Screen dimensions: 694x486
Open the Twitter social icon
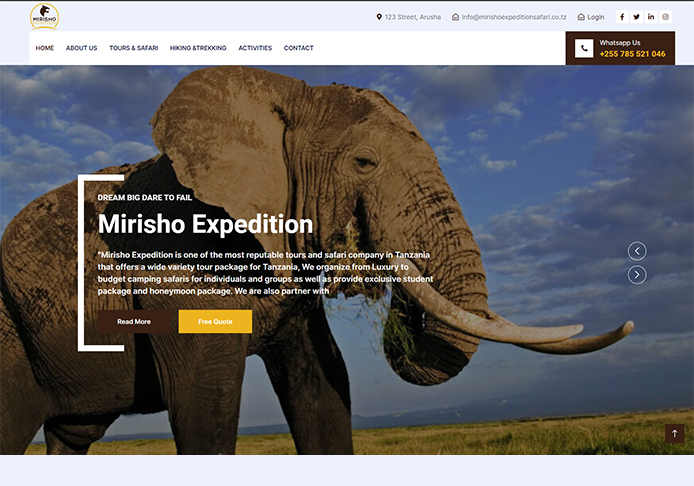(x=636, y=17)
